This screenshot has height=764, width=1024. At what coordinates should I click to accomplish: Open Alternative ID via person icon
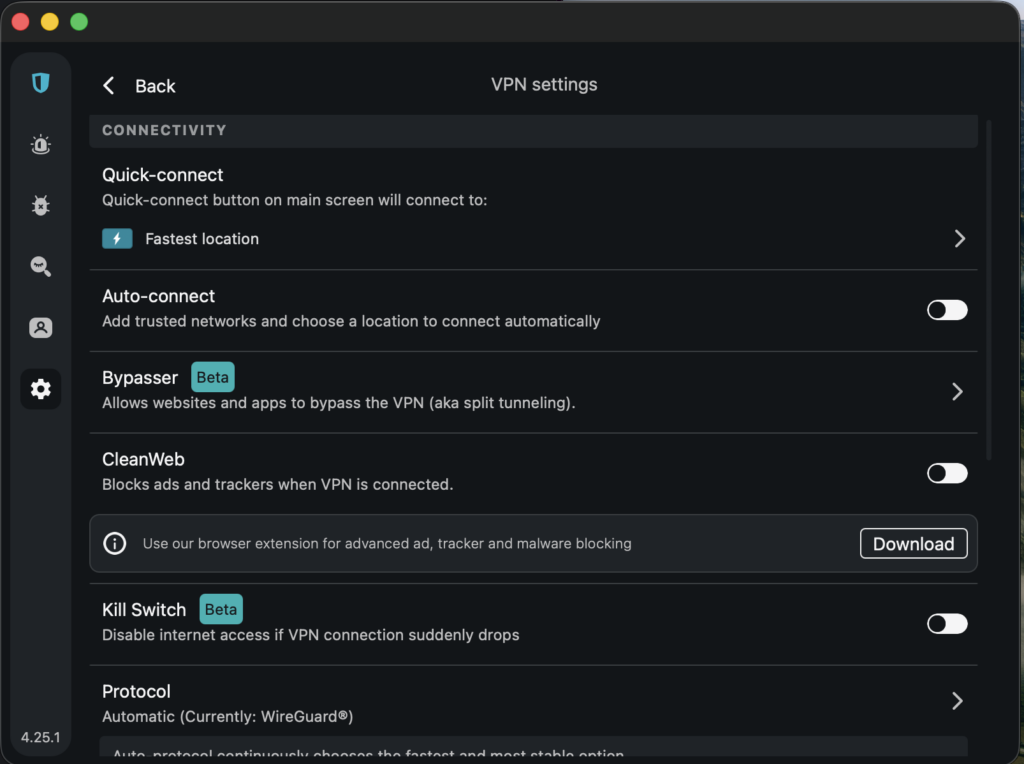[40, 327]
